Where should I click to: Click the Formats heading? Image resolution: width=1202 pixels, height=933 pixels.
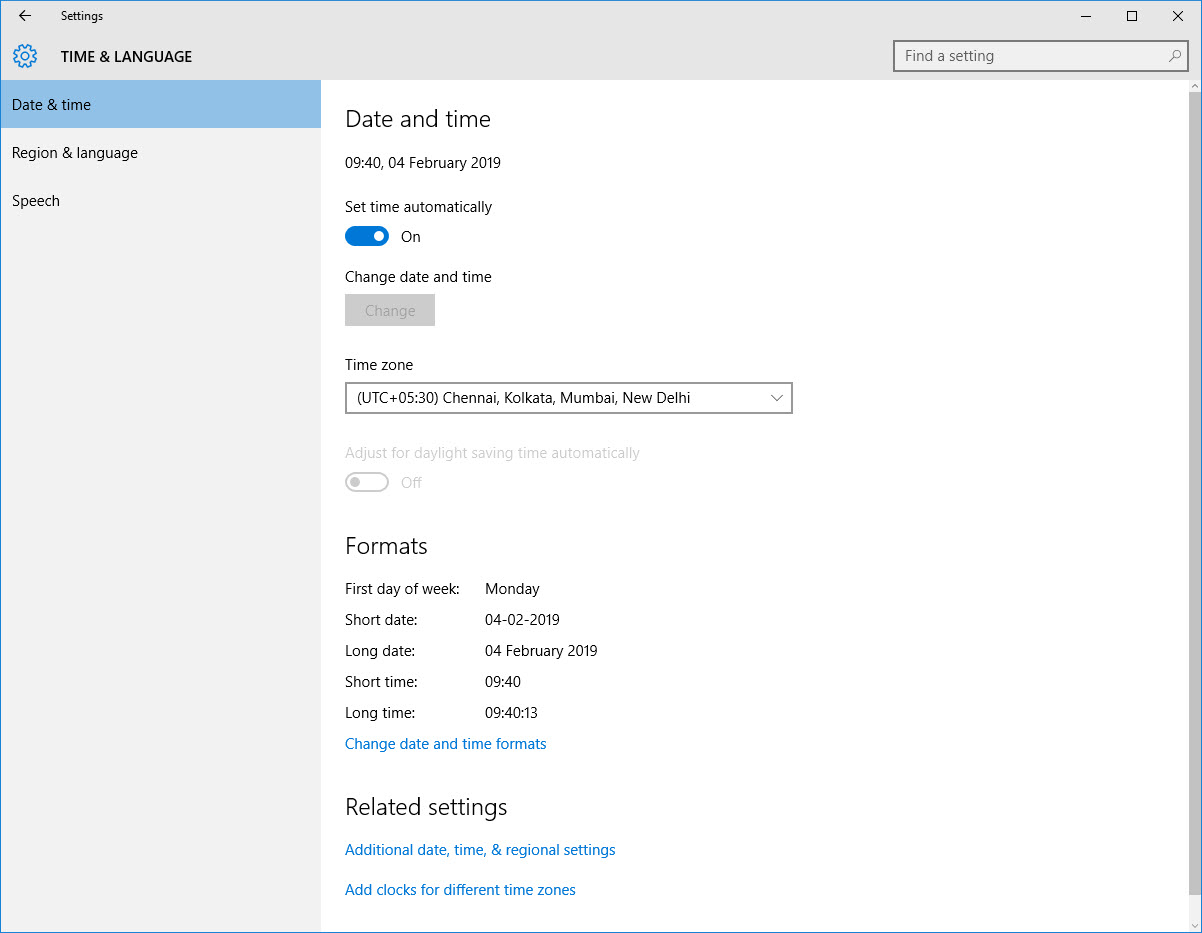(386, 546)
